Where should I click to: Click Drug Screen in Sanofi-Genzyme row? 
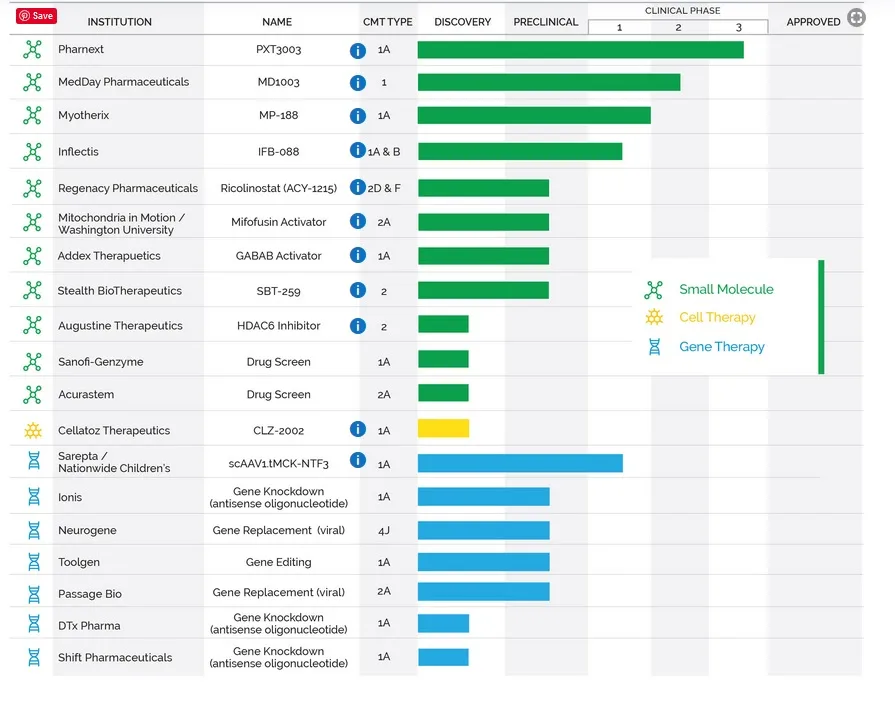pos(279,362)
